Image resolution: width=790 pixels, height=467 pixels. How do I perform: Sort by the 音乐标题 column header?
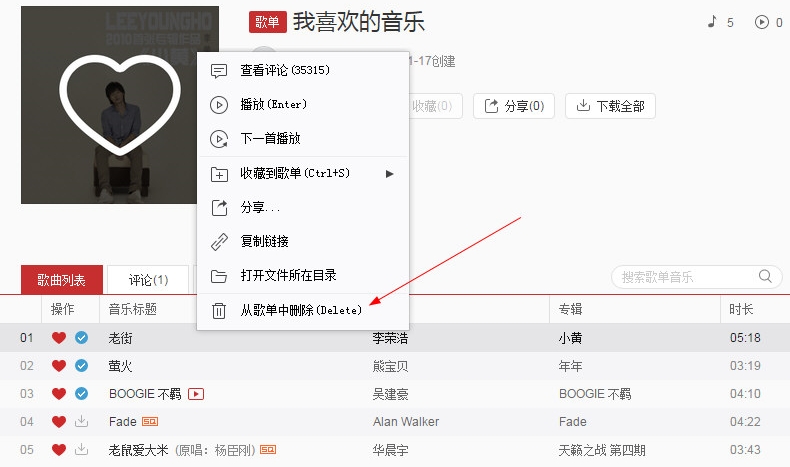click(x=133, y=309)
